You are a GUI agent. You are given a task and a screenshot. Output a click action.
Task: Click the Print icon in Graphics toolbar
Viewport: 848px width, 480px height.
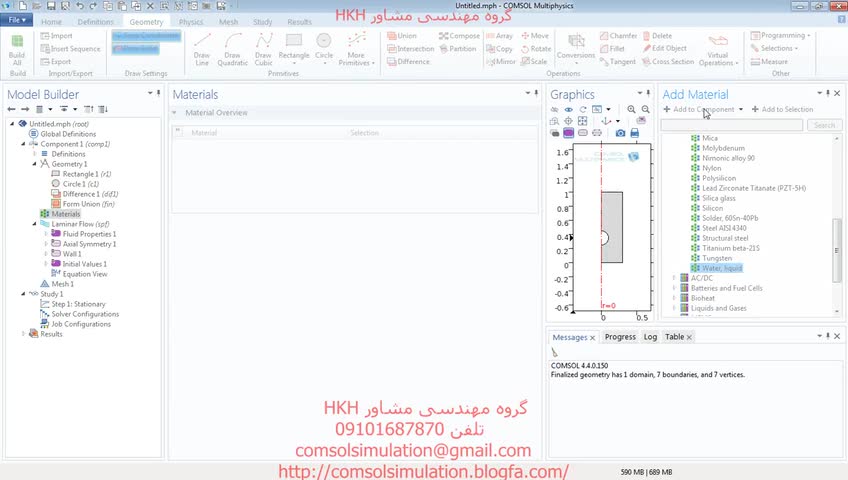point(635,133)
